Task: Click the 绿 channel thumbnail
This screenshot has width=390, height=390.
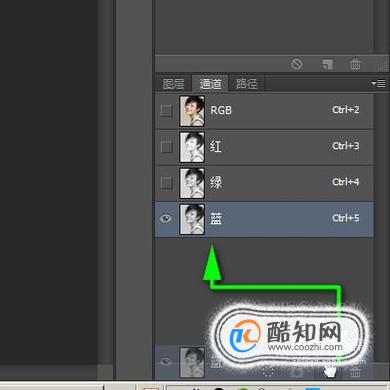Action: click(x=192, y=183)
